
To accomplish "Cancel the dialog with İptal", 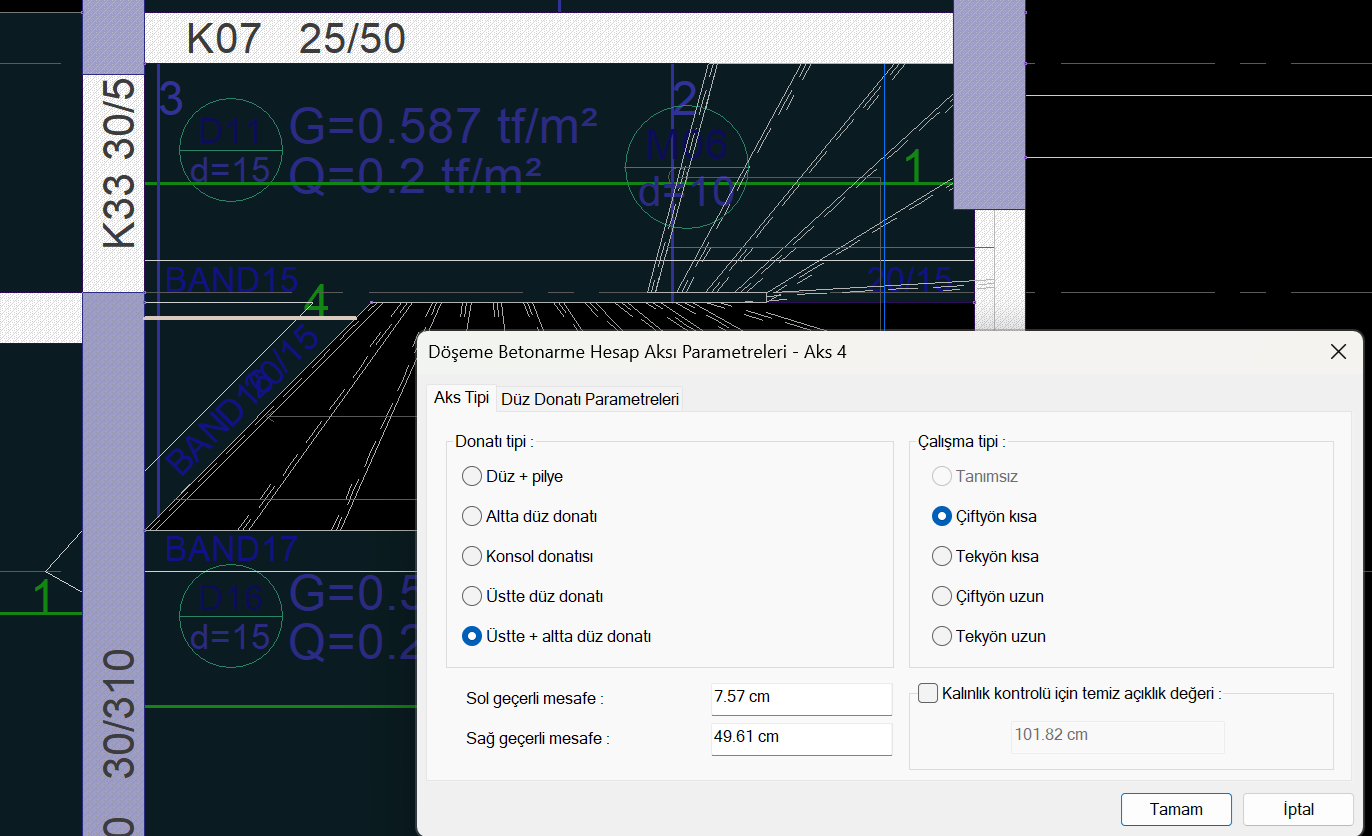I will coord(1297,810).
